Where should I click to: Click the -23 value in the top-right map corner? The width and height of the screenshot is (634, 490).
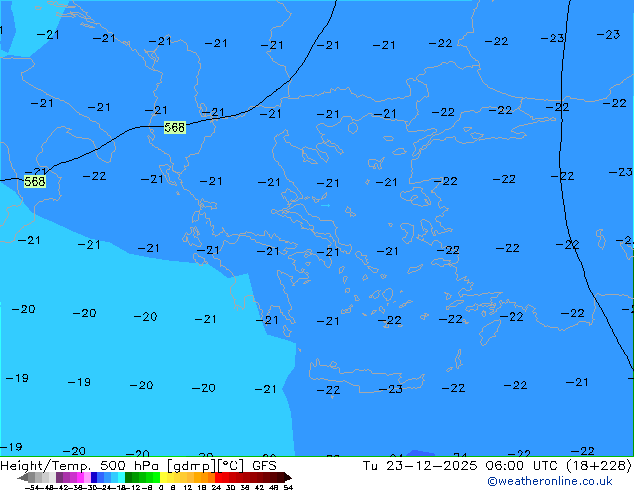pos(608,34)
